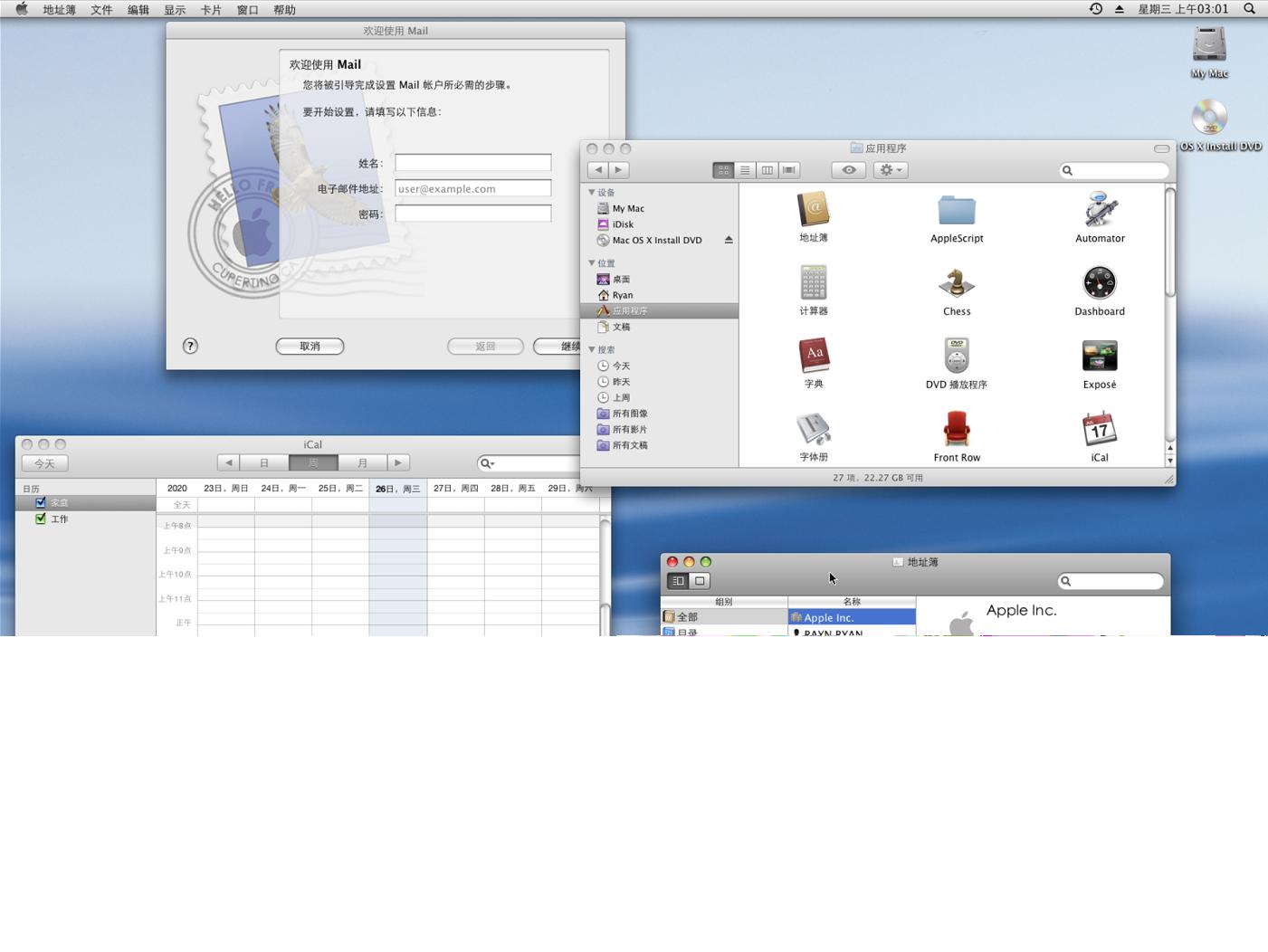Uncheck the 家庭 calendar checkbox
The width and height of the screenshot is (1268, 952).
point(41,503)
